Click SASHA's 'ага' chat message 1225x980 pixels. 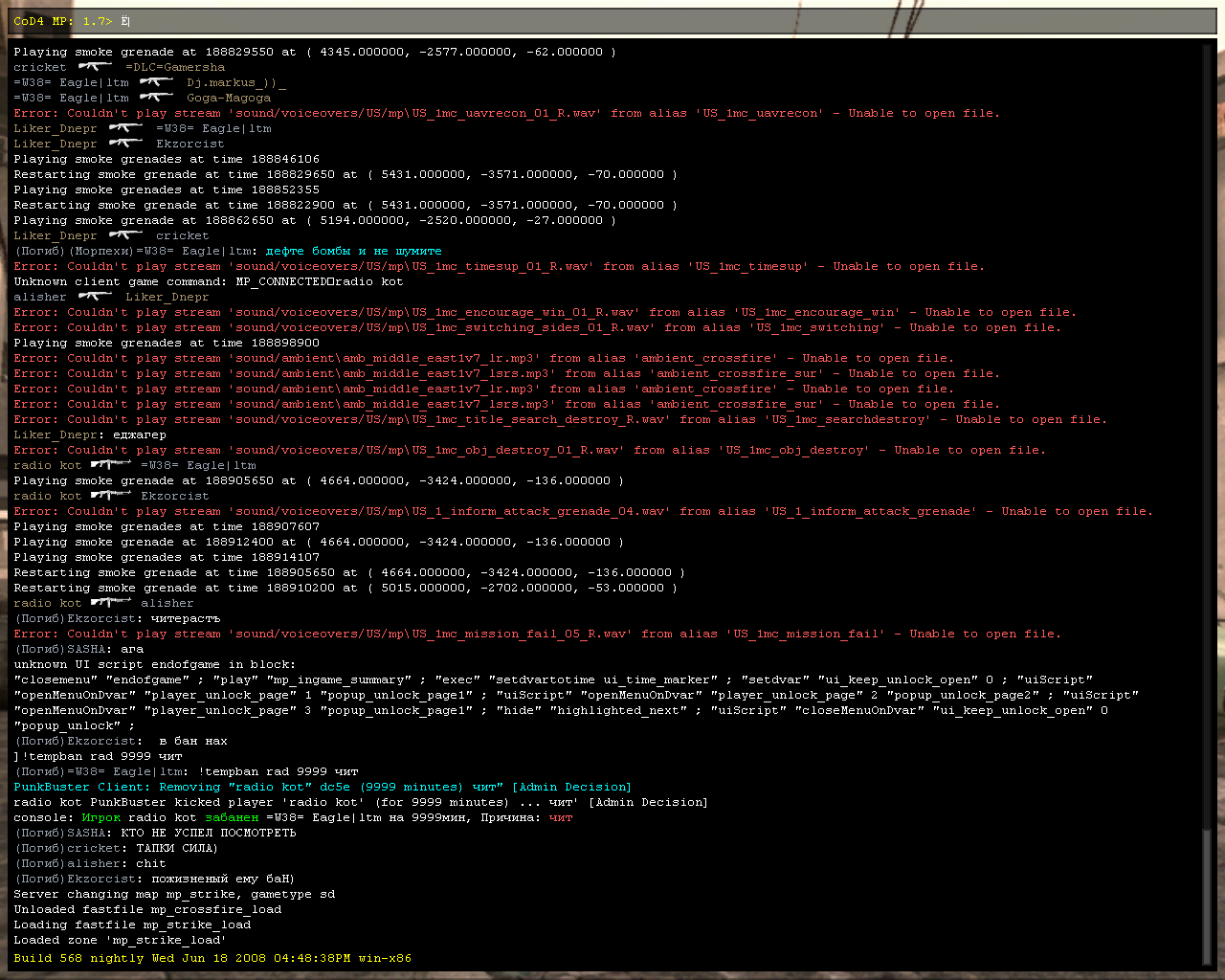click(x=78, y=649)
